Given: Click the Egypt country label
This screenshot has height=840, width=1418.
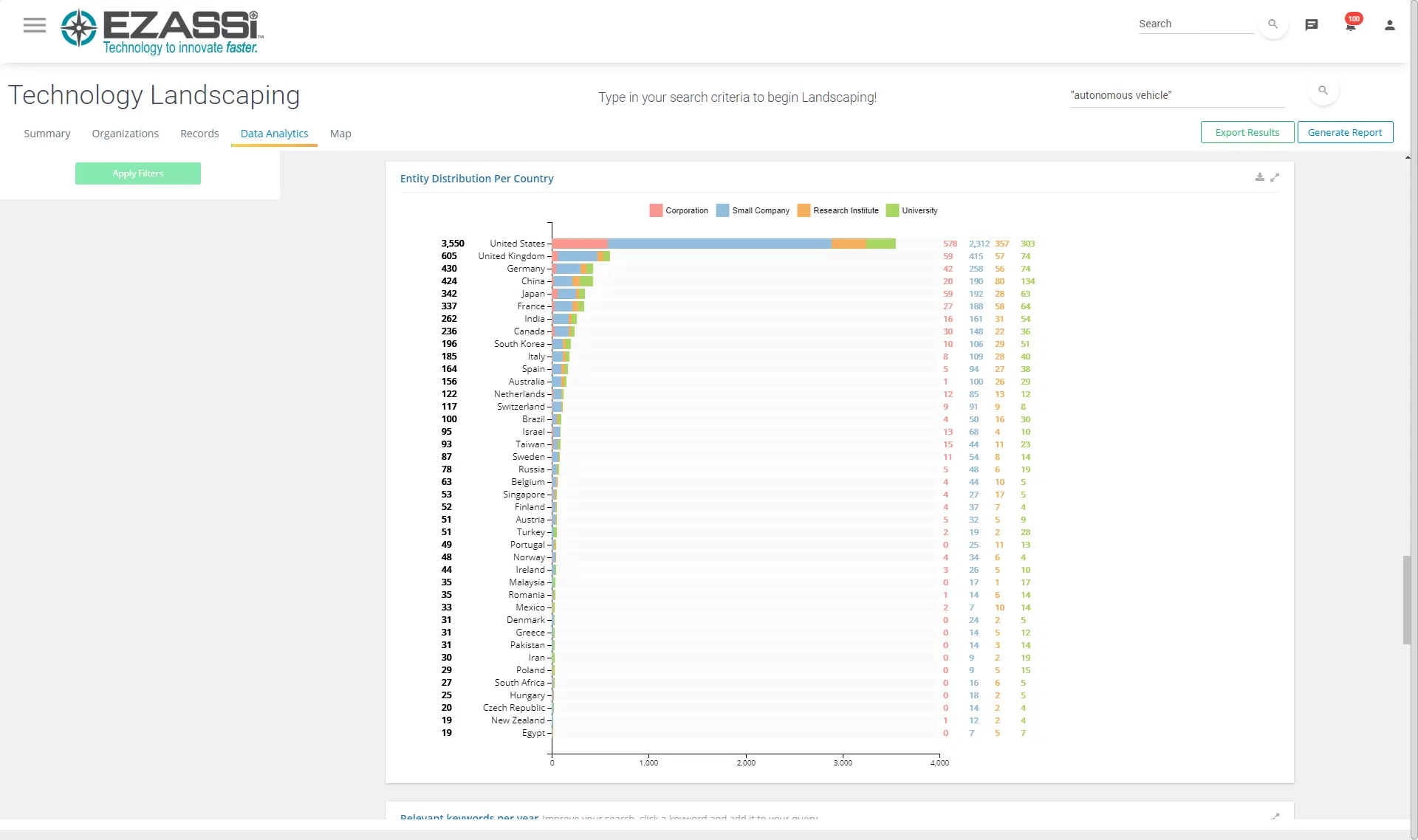Looking at the screenshot, I should [x=533, y=733].
